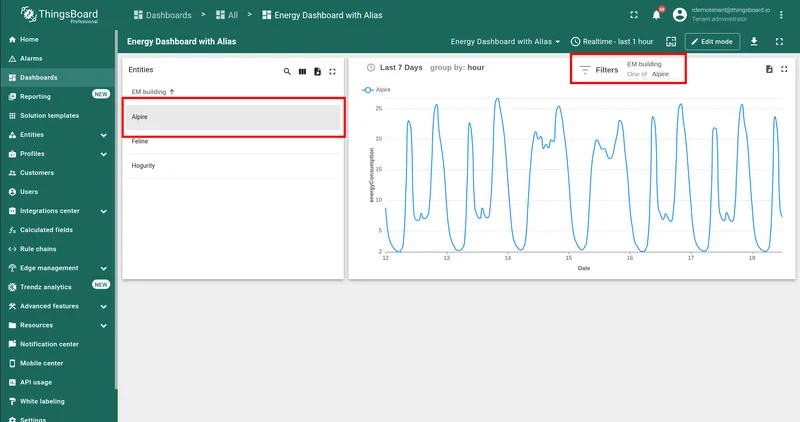The image size is (800, 422).
Task: Open columns to display in Entities widget
Action: click(x=302, y=71)
